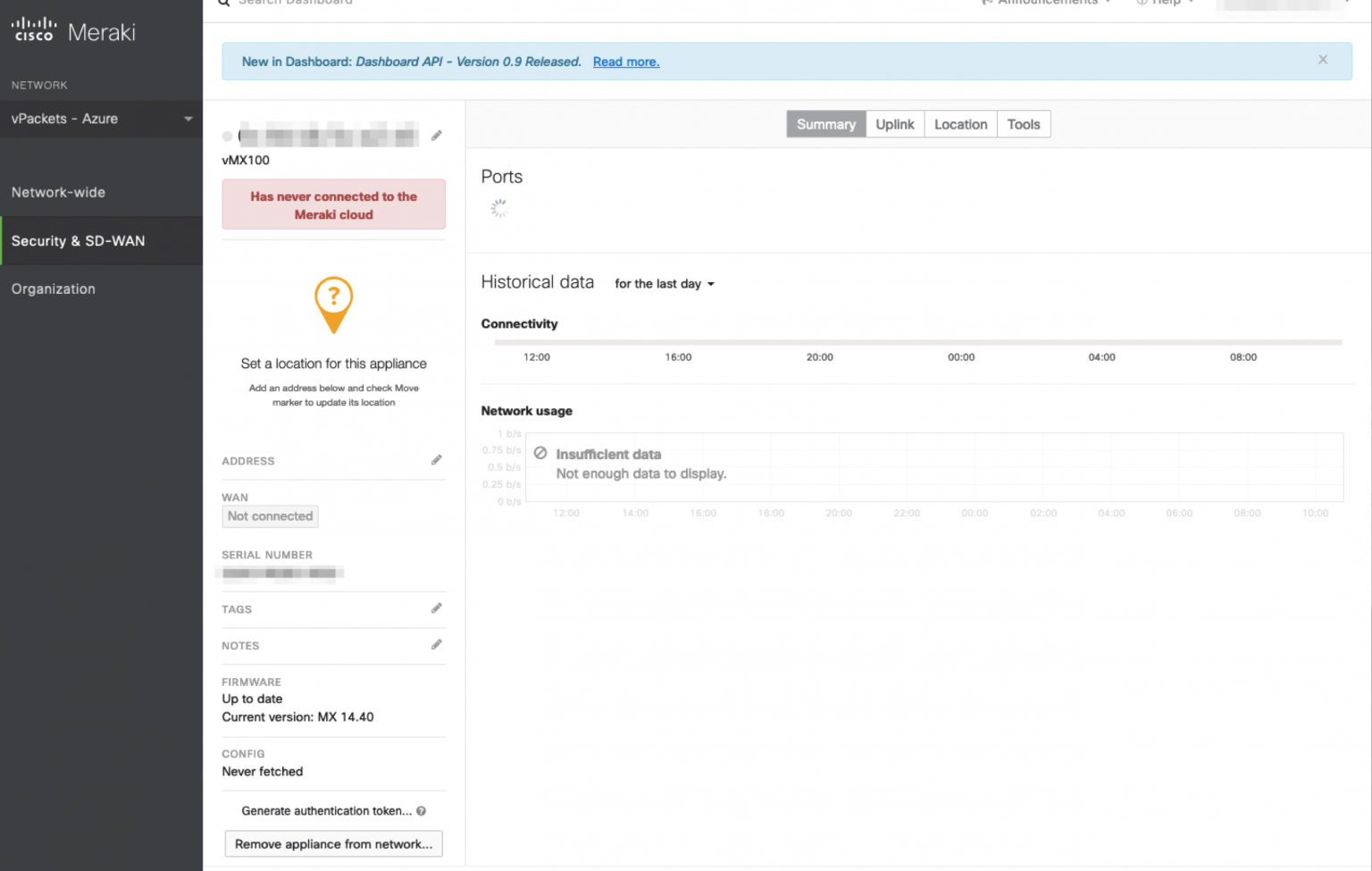
Task: Click the 'Read more' announcement link
Action: [x=625, y=62]
